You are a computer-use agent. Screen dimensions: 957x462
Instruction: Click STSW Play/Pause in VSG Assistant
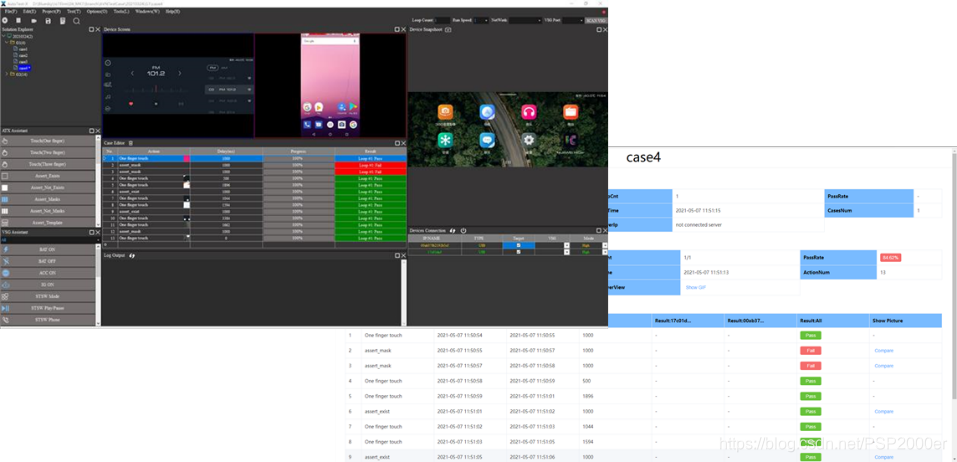50,308
